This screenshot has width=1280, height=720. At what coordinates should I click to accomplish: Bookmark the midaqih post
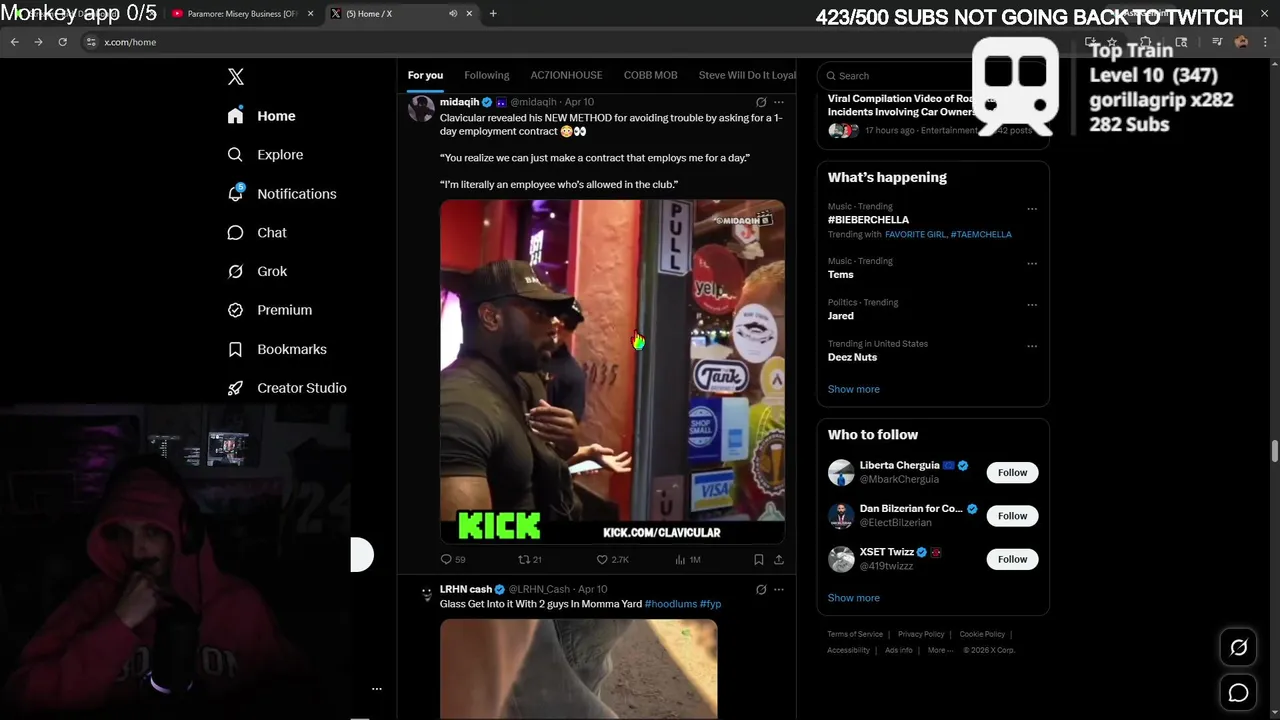click(759, 560)
